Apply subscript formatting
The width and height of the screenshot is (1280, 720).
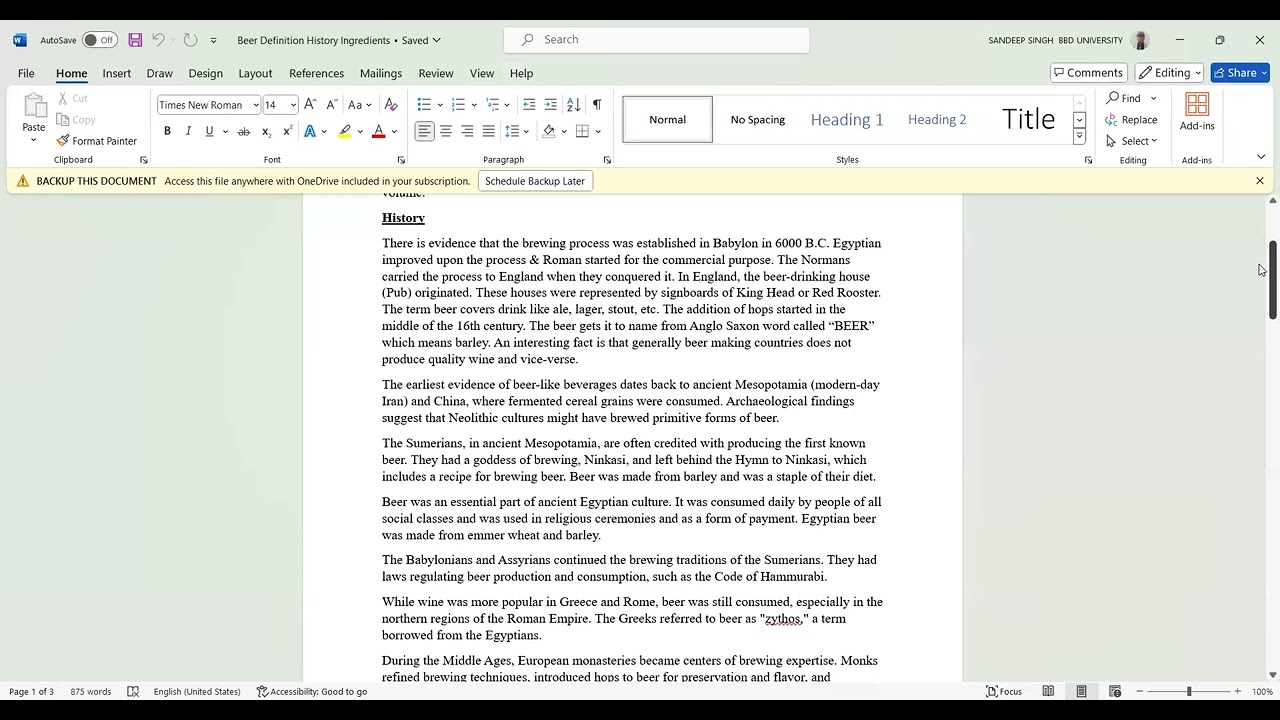pos(266,132)
